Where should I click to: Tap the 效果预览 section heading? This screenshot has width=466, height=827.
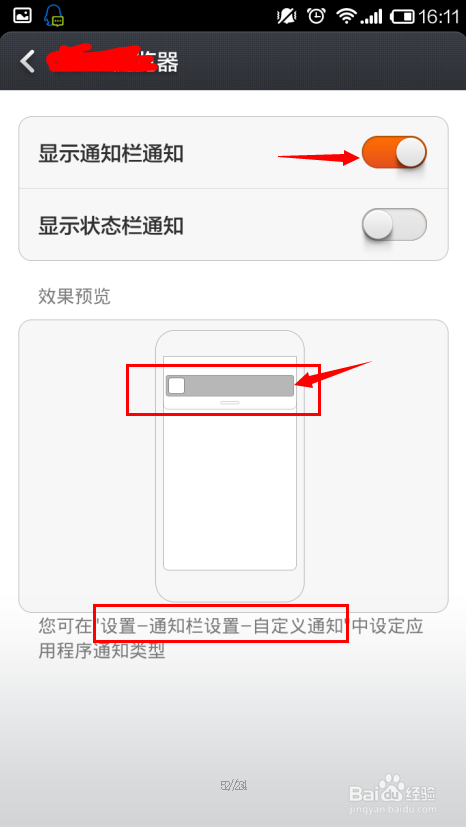[x=74, y=296]
